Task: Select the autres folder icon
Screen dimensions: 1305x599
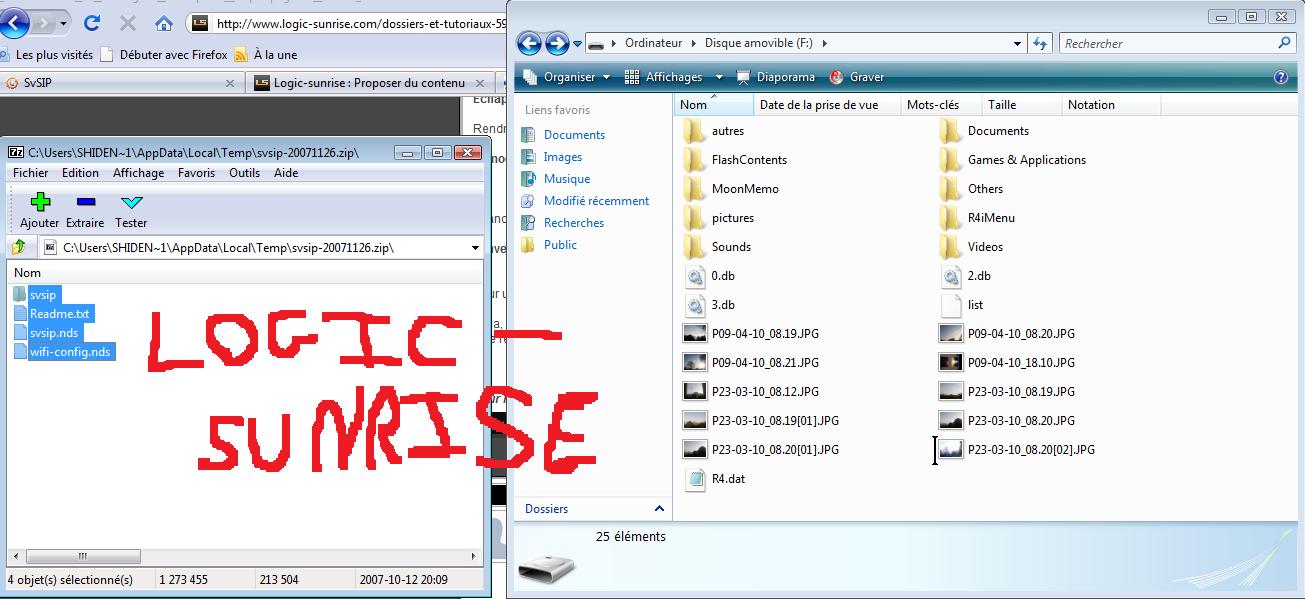Action: [695, 131]
